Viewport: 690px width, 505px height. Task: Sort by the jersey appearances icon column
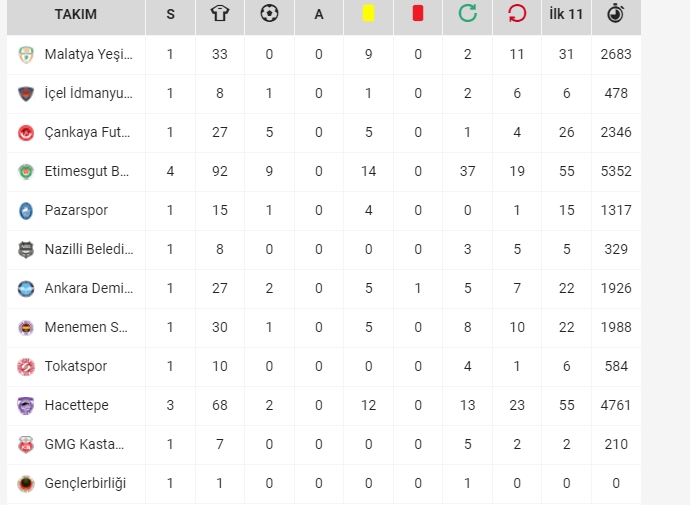[220, 14]
